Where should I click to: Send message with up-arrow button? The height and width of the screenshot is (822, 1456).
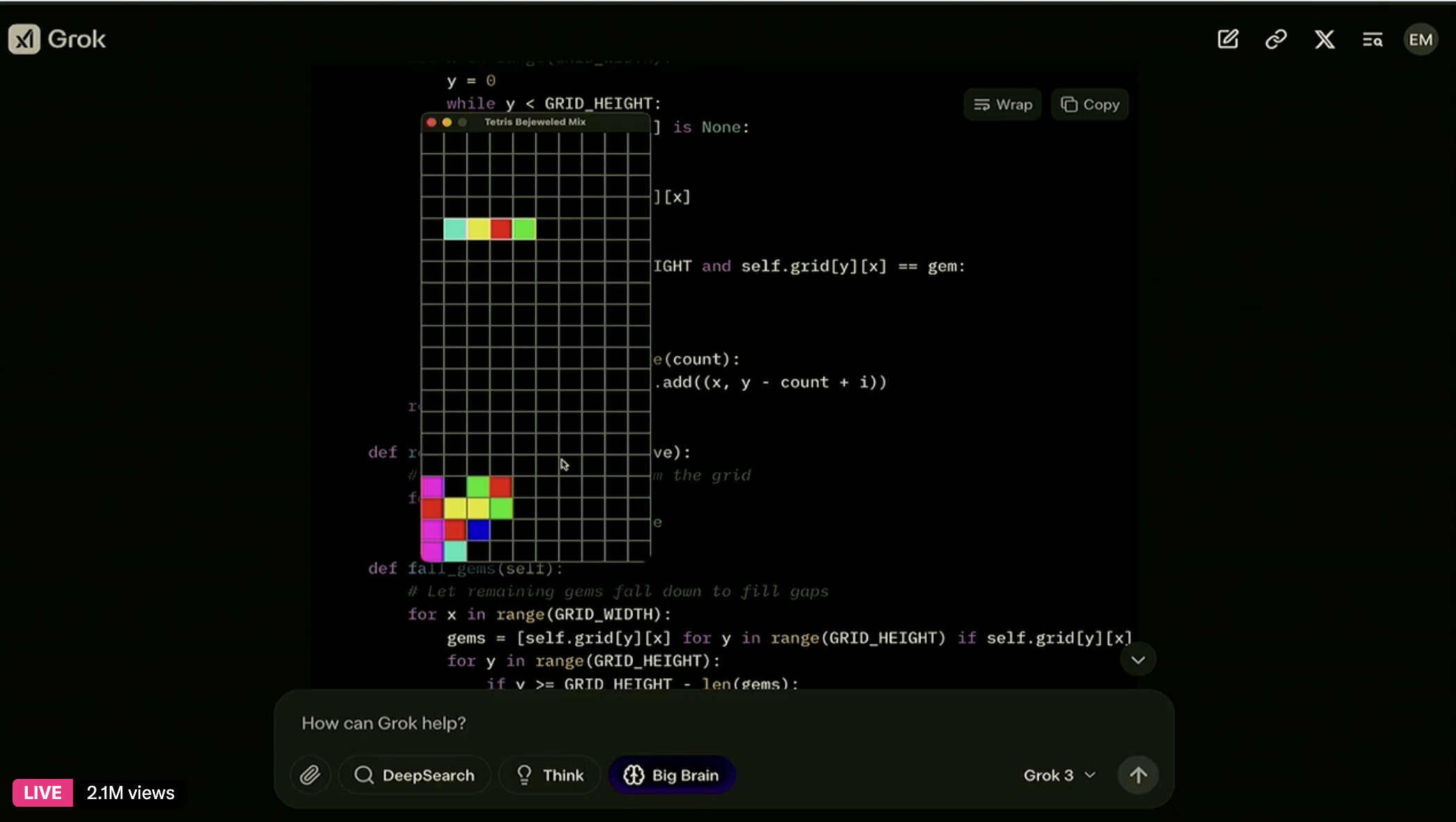[1137, 775]
